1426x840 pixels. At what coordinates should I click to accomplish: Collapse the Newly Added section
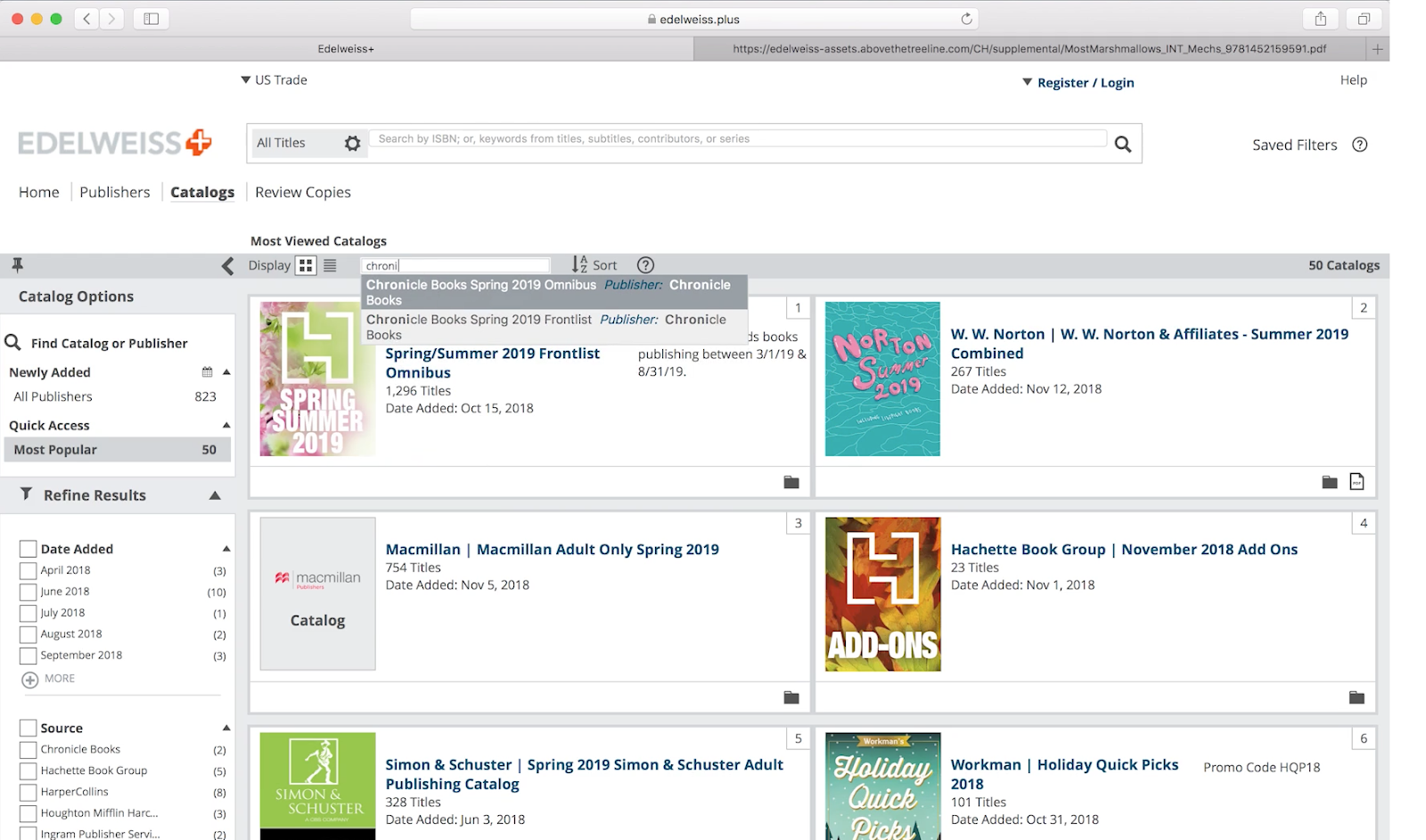(226, 372)
